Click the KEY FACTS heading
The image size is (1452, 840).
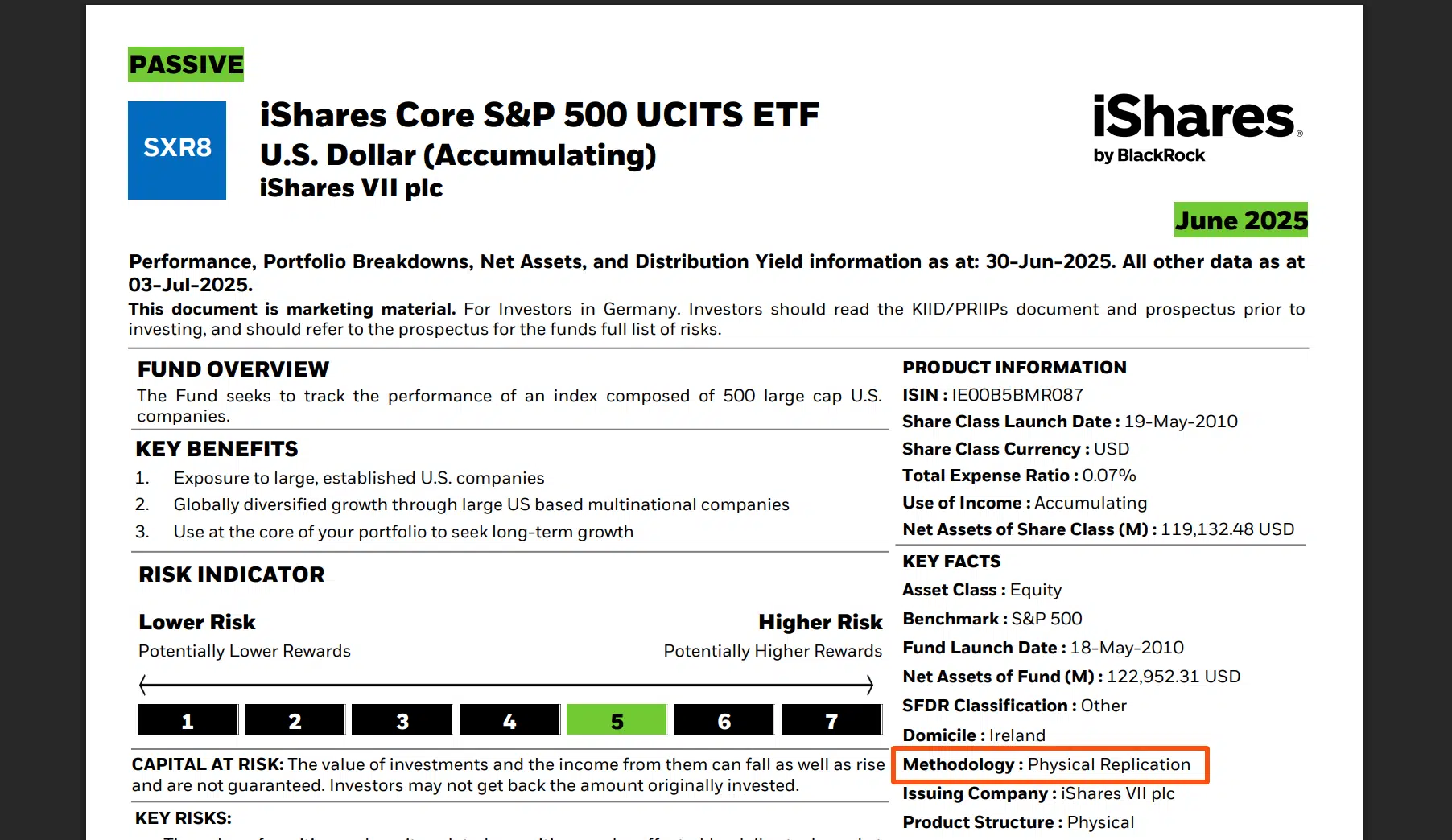click(x=951, y=562)
